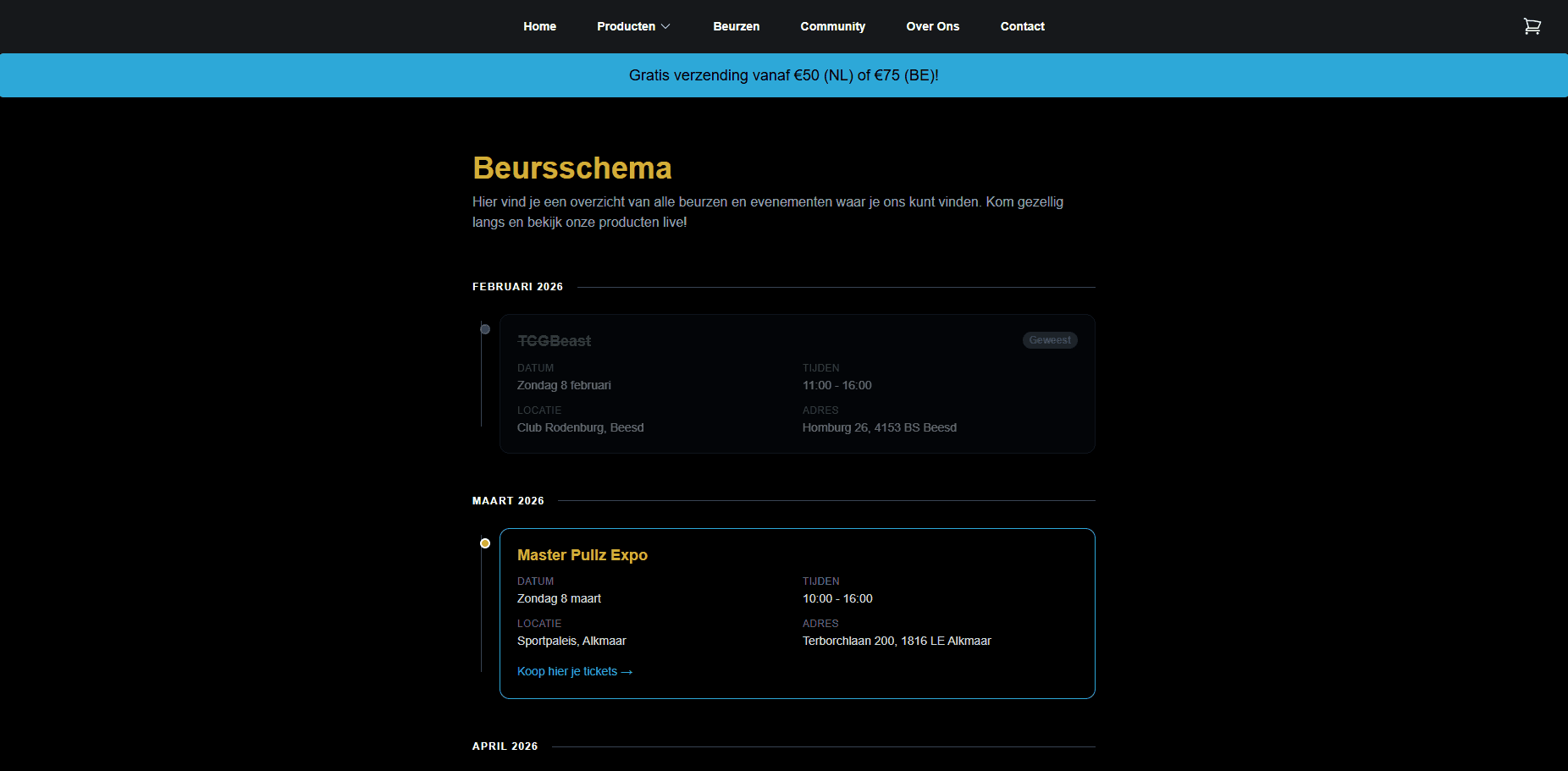This screenshot has height=771, width=1568.
Task: Open the Beurzen menu item
Action: coord(736,26)
